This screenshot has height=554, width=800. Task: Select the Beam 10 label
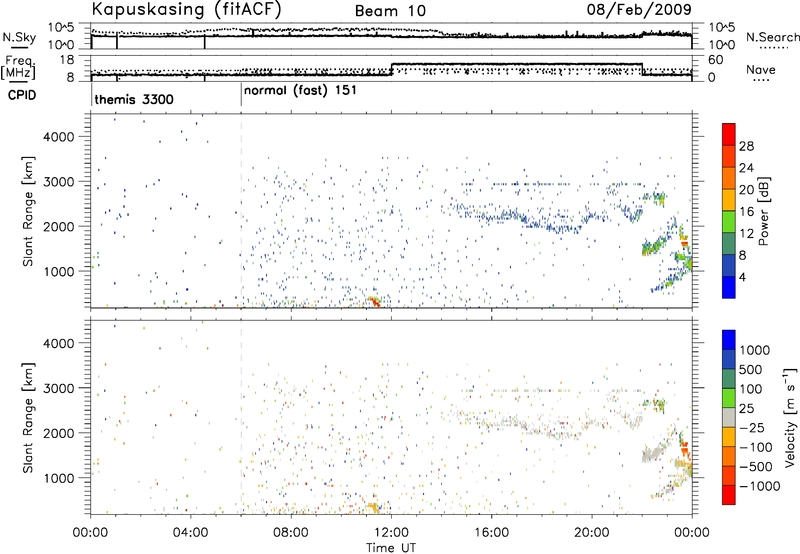pos(390,11)
